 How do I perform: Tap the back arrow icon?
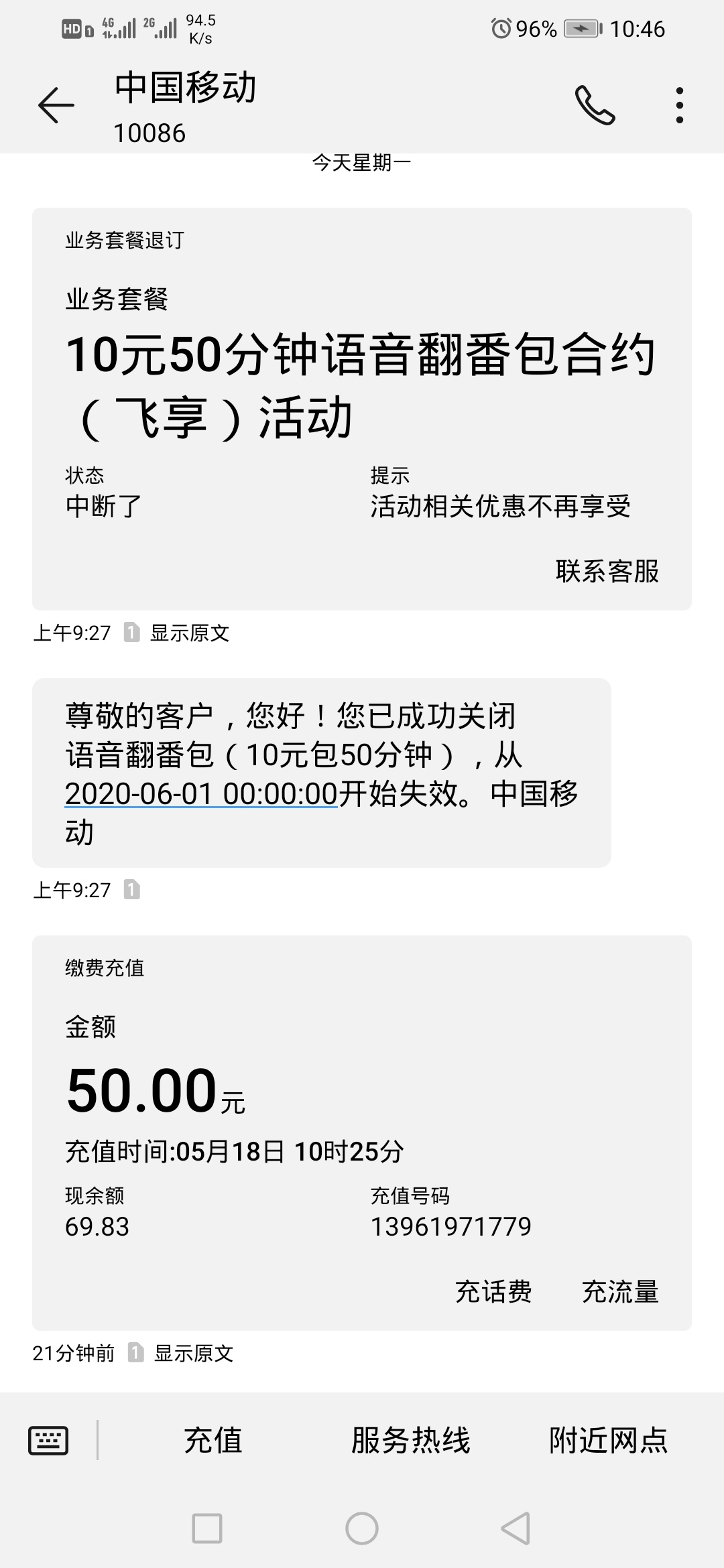pos(56,105)
